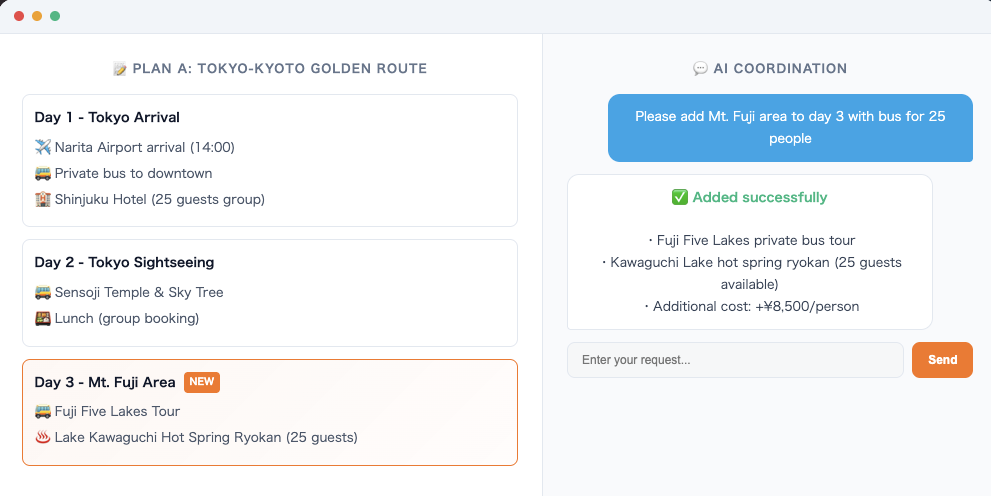Click the NEW badge on Day 3
This screenshot has width=991, height=496.
(202, 382)
